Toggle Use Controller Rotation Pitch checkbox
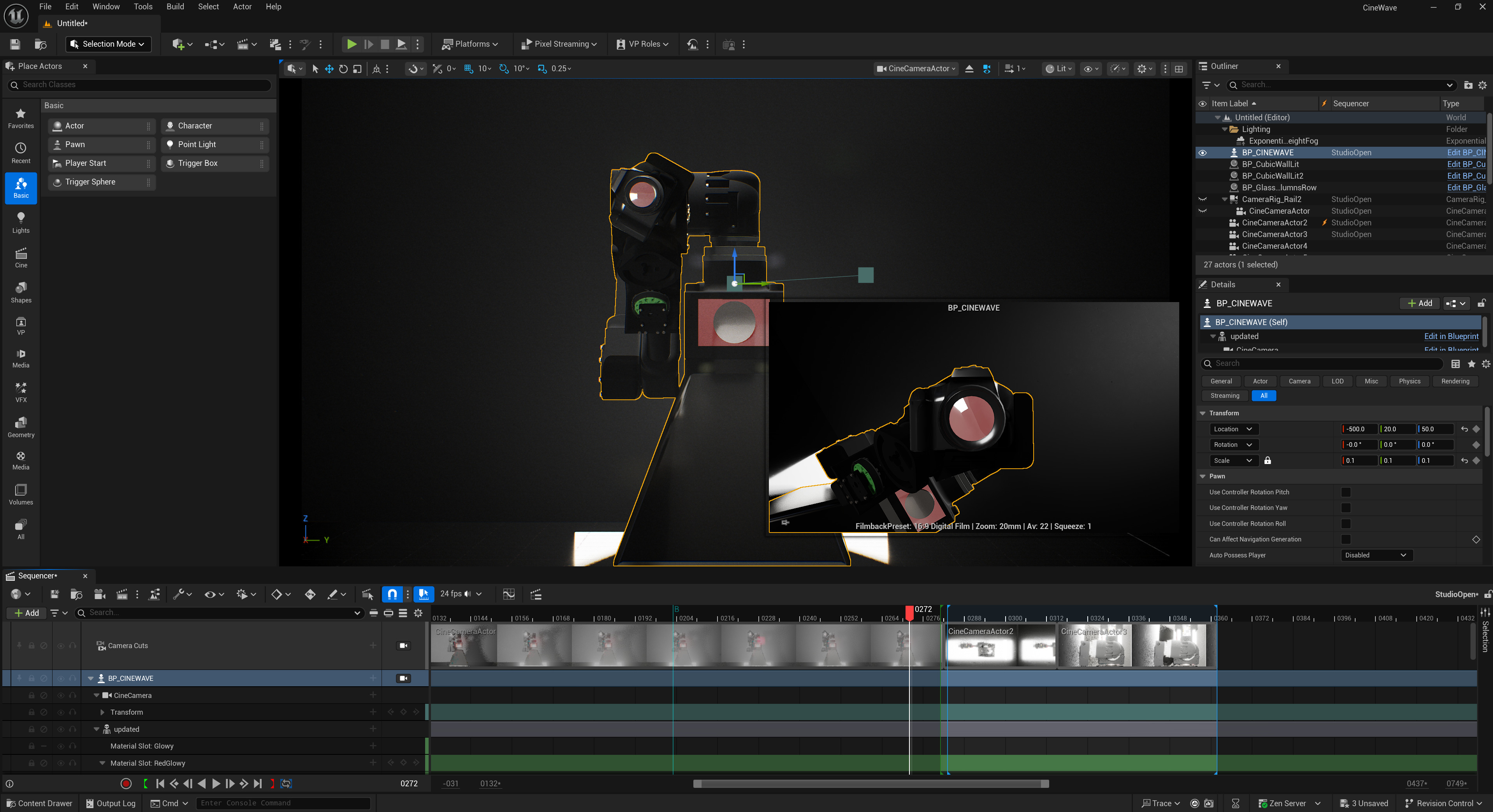This screenshot has width=1493, height=812. [1346, 492]
